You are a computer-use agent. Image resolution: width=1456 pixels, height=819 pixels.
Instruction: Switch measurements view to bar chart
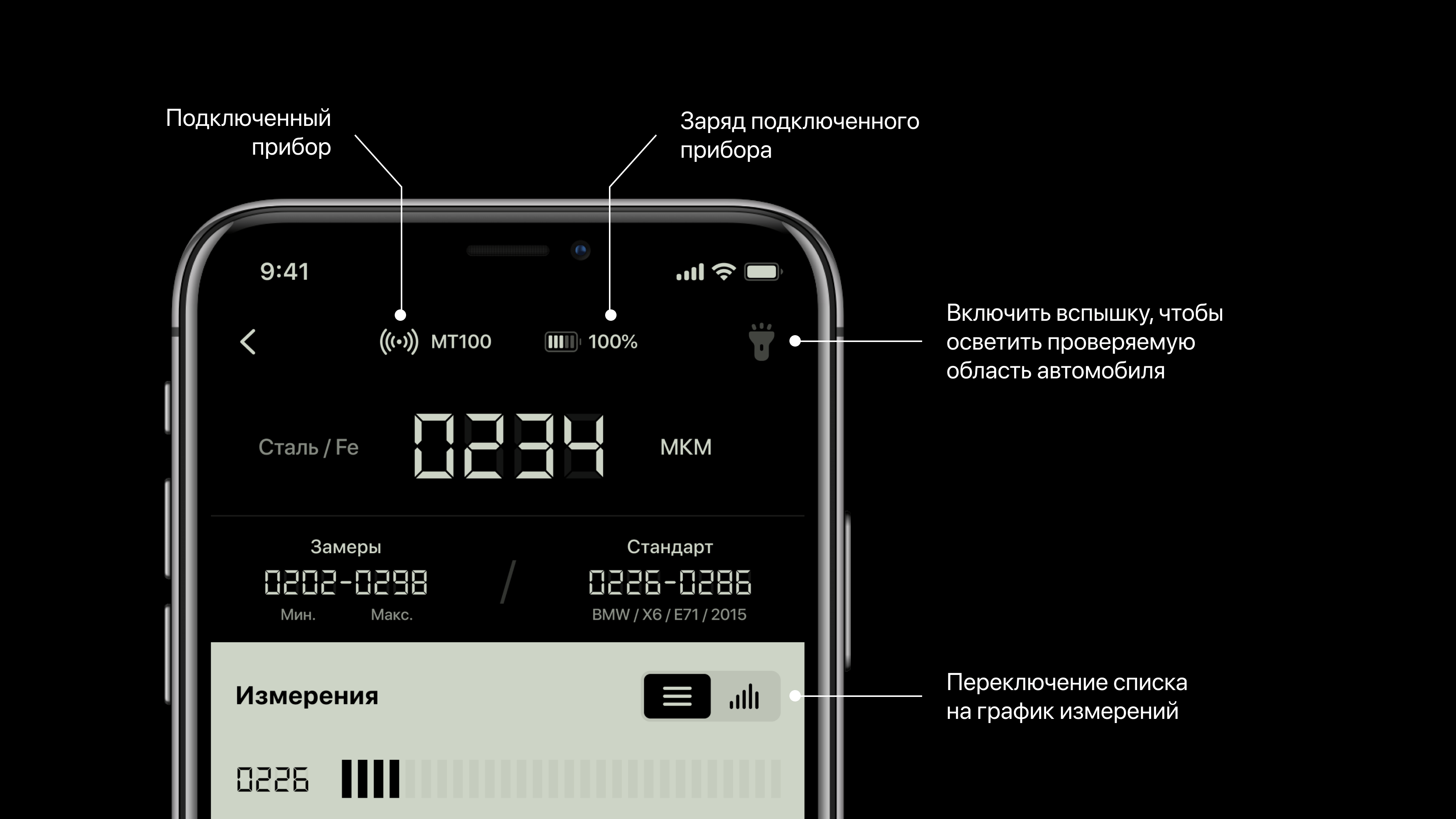(743, 696)
